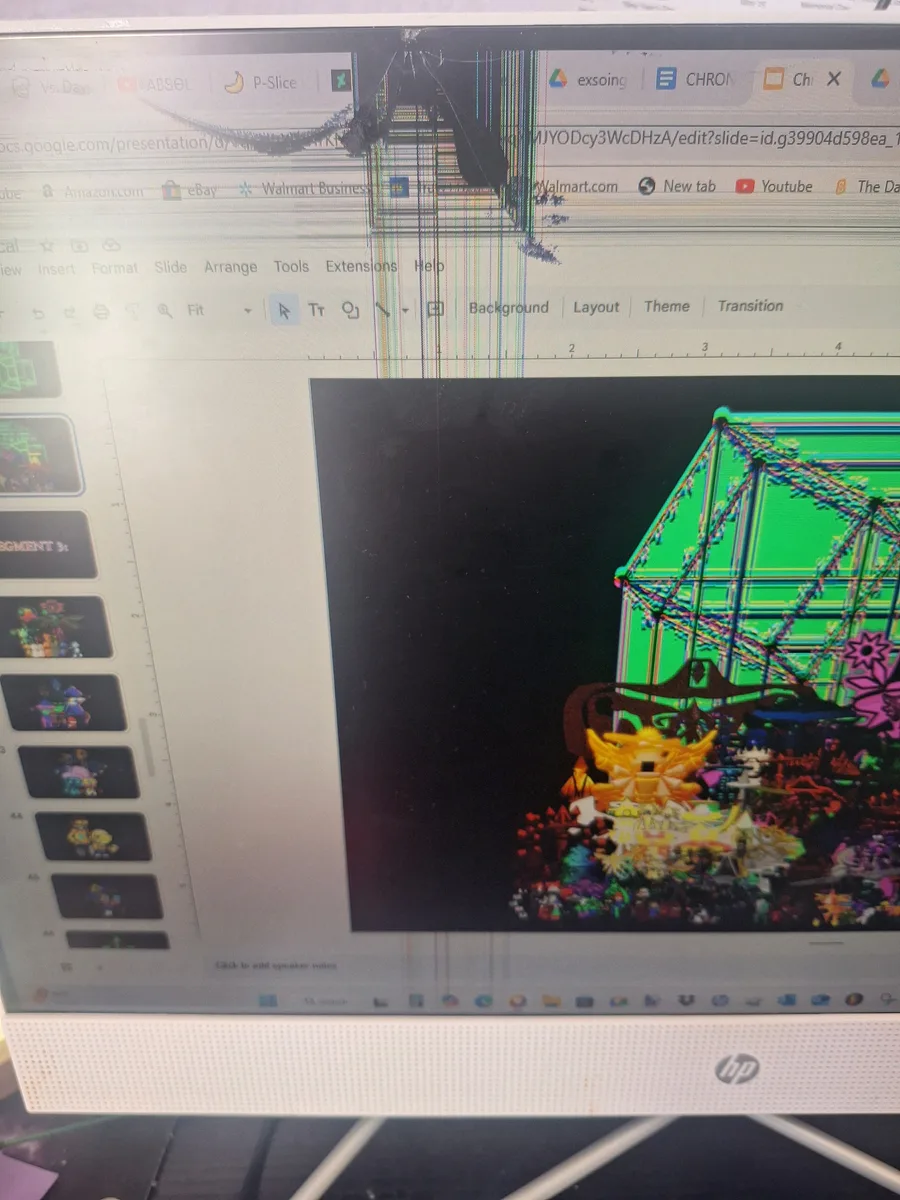Open the Fit zoom dropdown

(x=219, y=311)
